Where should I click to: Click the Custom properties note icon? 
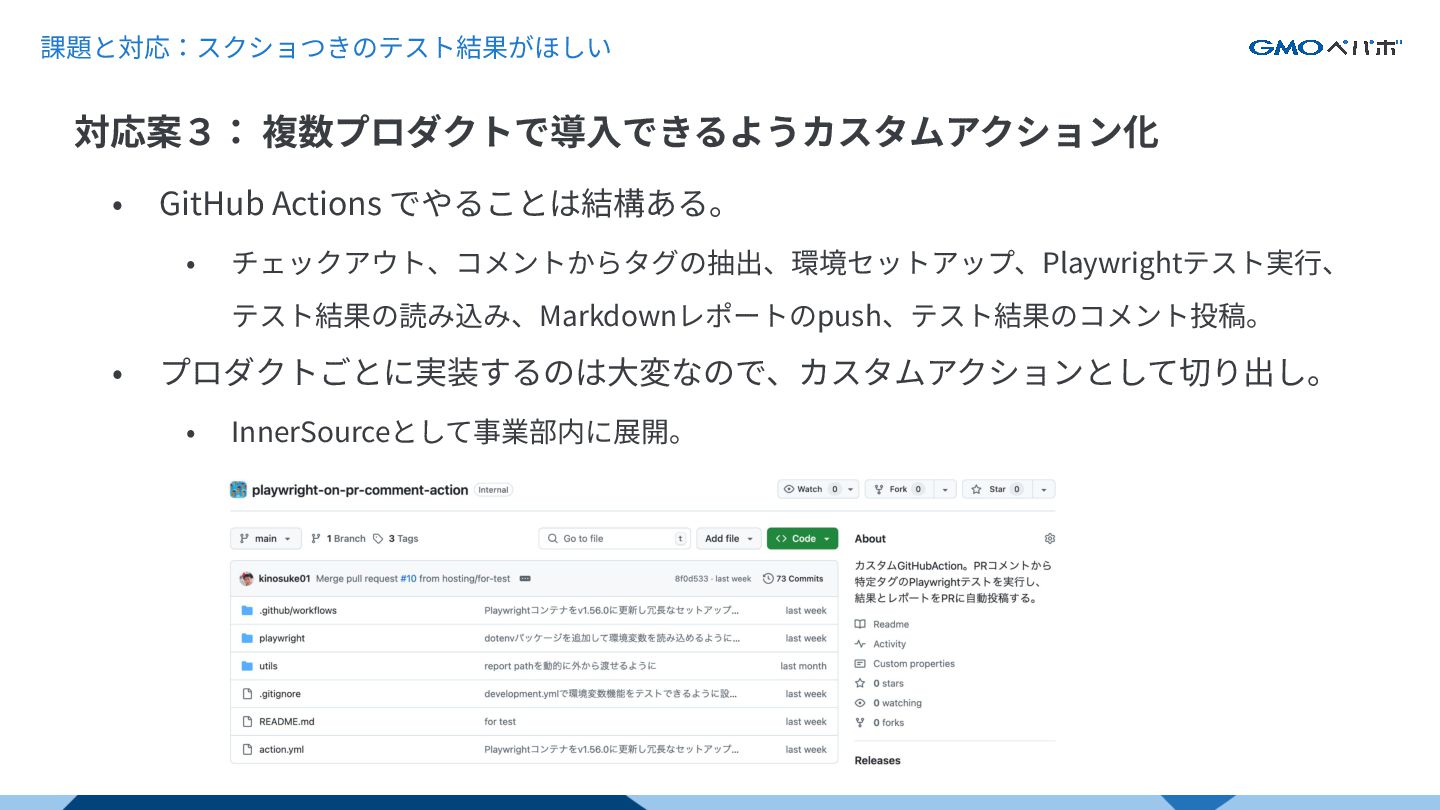pos(860,664)
